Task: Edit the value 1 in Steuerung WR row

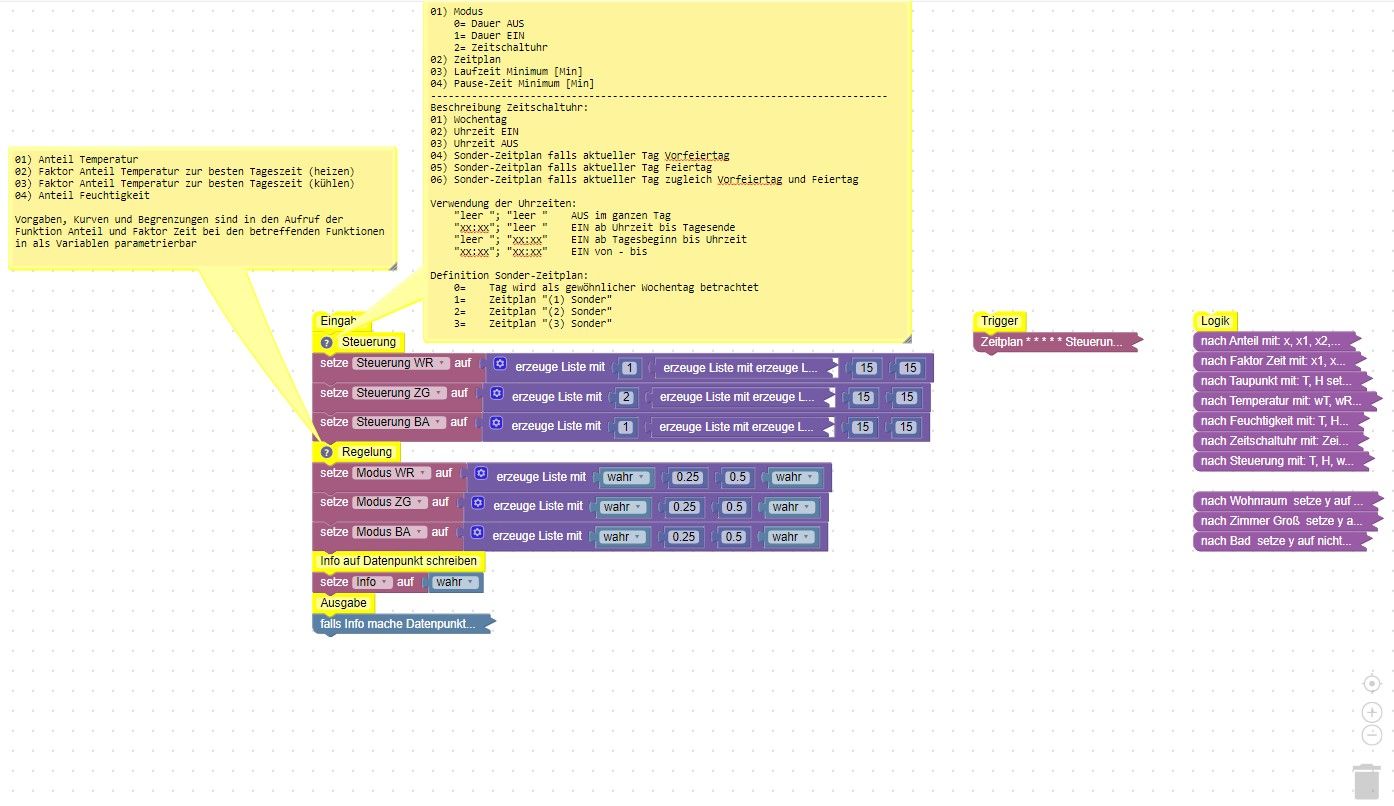Action: point(629,368)
